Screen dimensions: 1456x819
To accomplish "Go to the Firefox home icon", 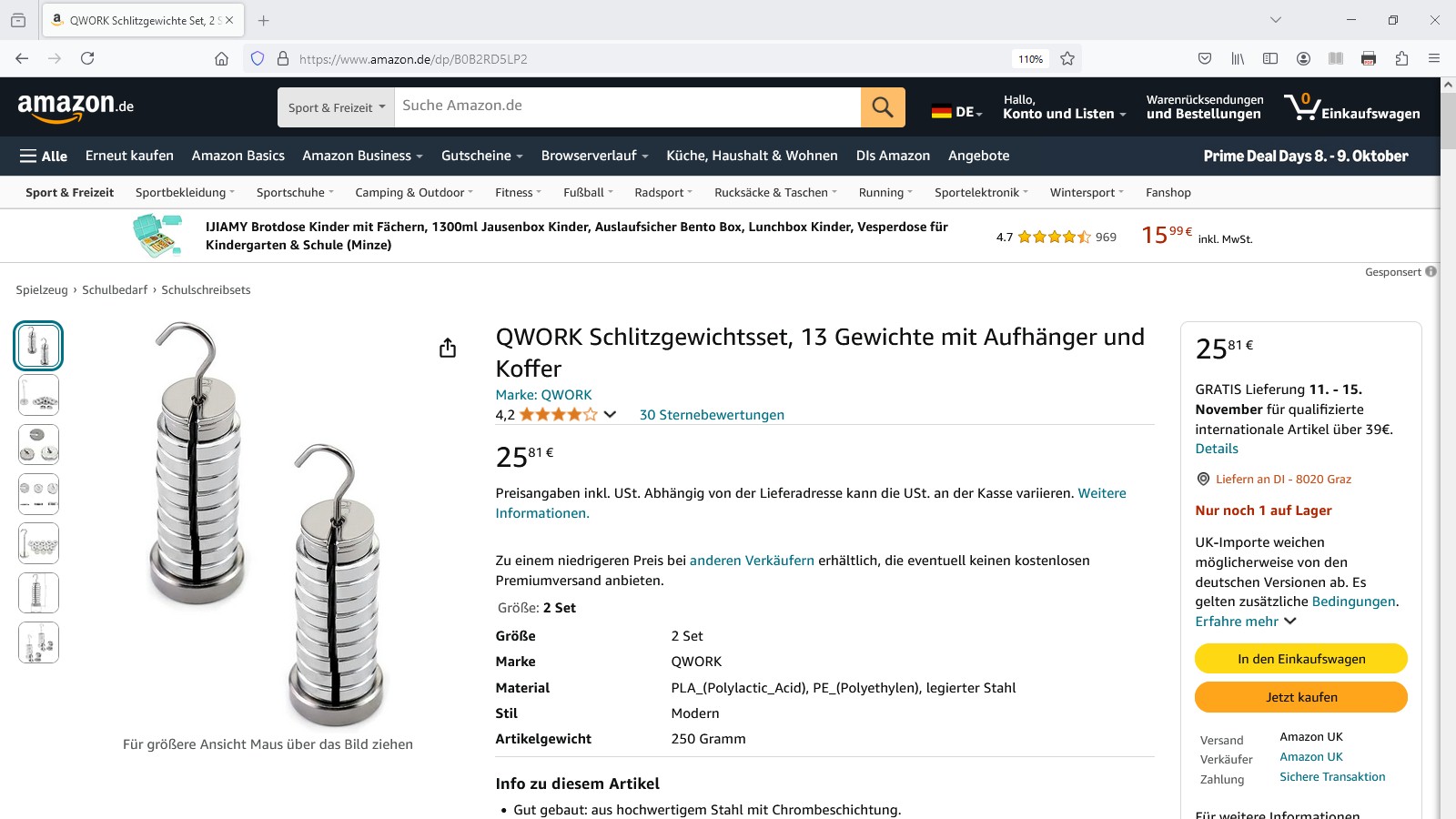I will point(221,58).
